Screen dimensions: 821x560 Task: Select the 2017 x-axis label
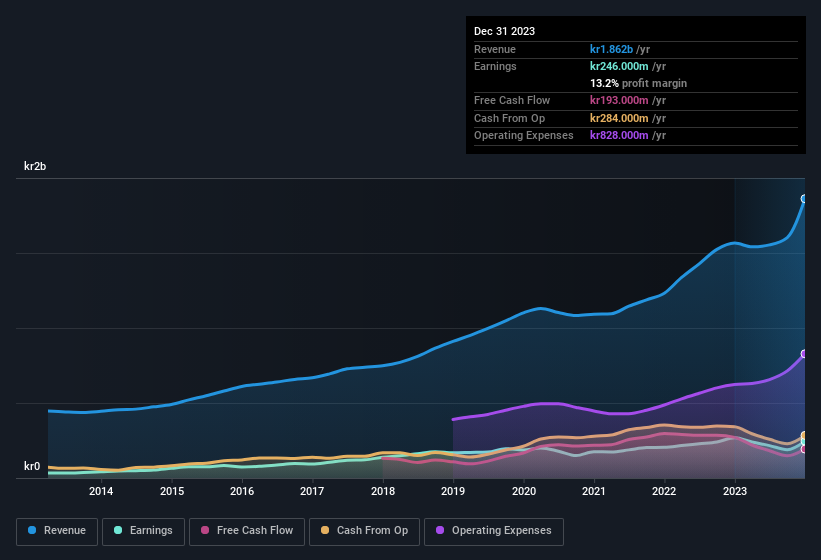312,491
